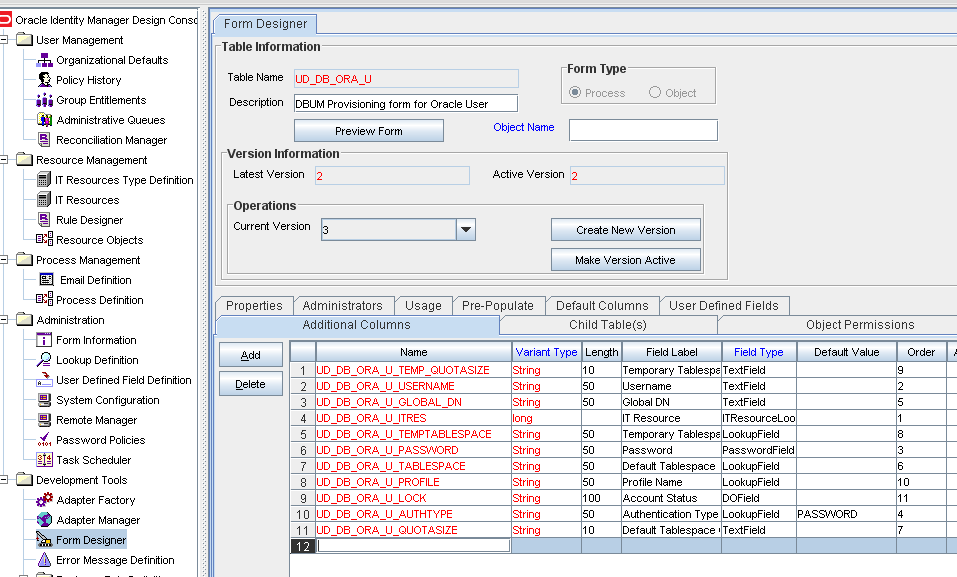This screenshot has width=957, height=577.
Task: Click the Create New Version button
Action: coord(626,230)
